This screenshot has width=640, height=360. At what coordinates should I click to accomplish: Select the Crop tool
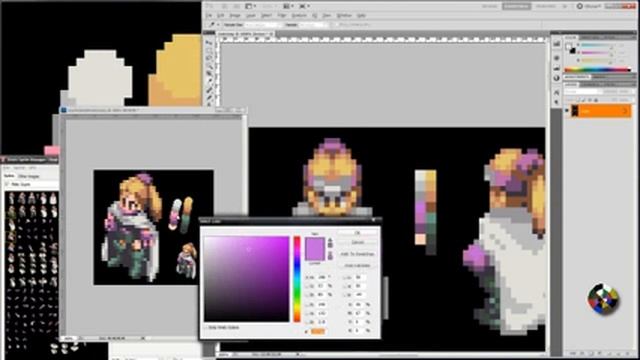click(210, 74)
